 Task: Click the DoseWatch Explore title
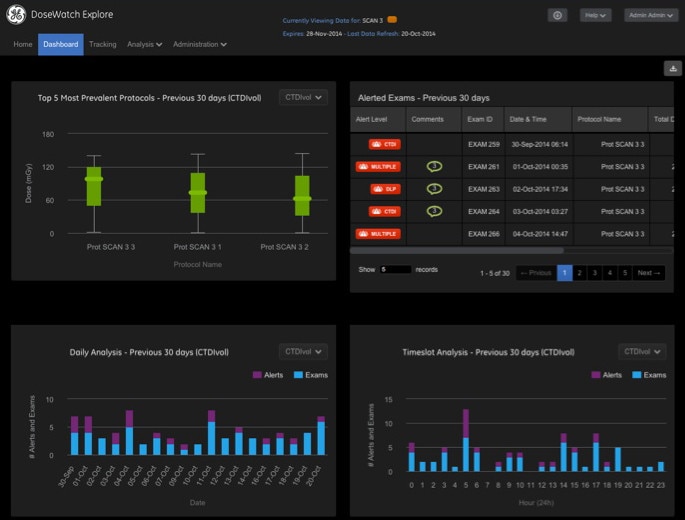click(x=72, y=14)
